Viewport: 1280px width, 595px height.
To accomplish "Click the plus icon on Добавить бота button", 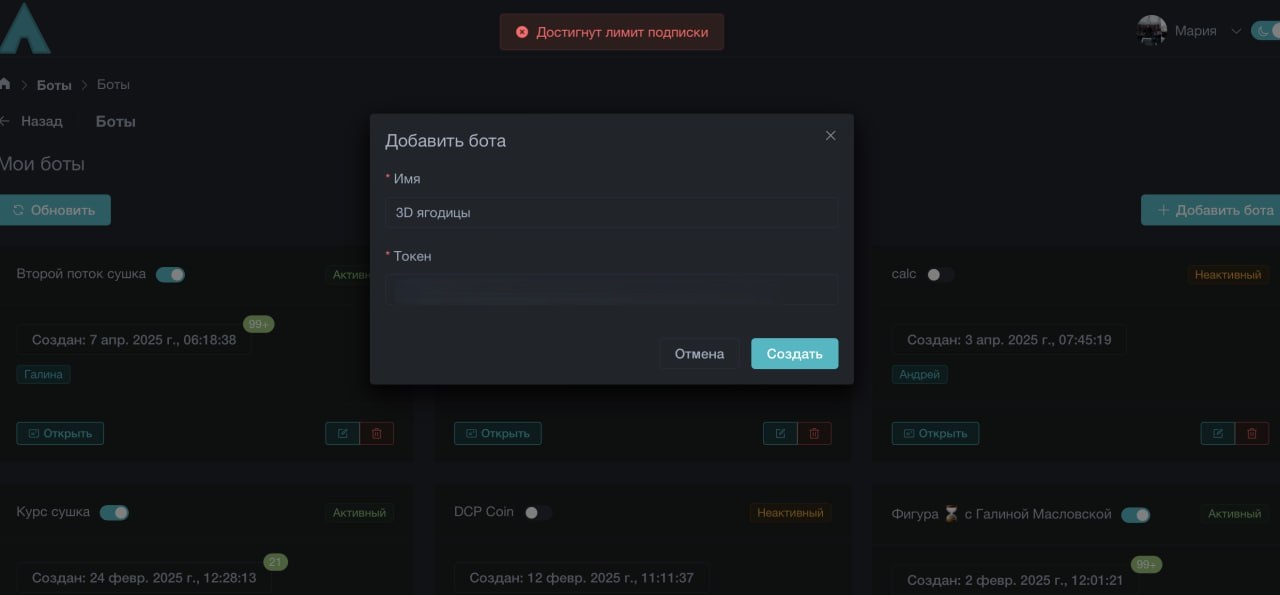I will [x=1163, y=210].
